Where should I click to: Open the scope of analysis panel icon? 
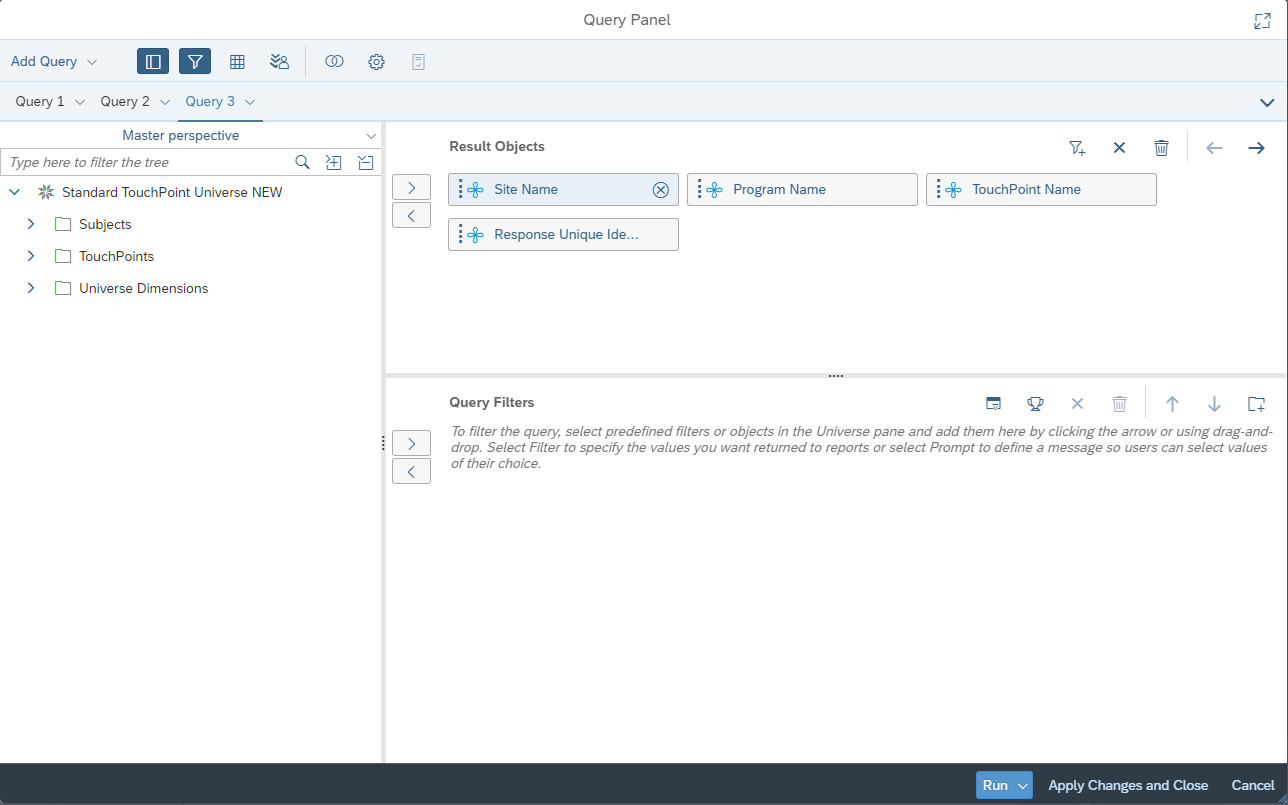279,61
